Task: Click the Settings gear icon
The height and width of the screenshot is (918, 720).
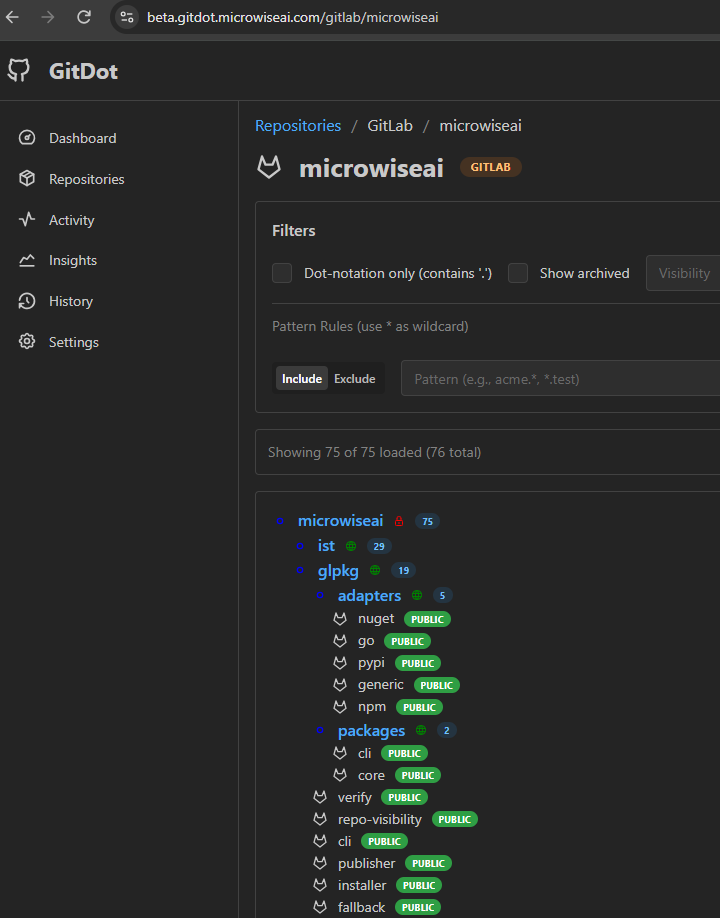Action: [x=27, y=341]
